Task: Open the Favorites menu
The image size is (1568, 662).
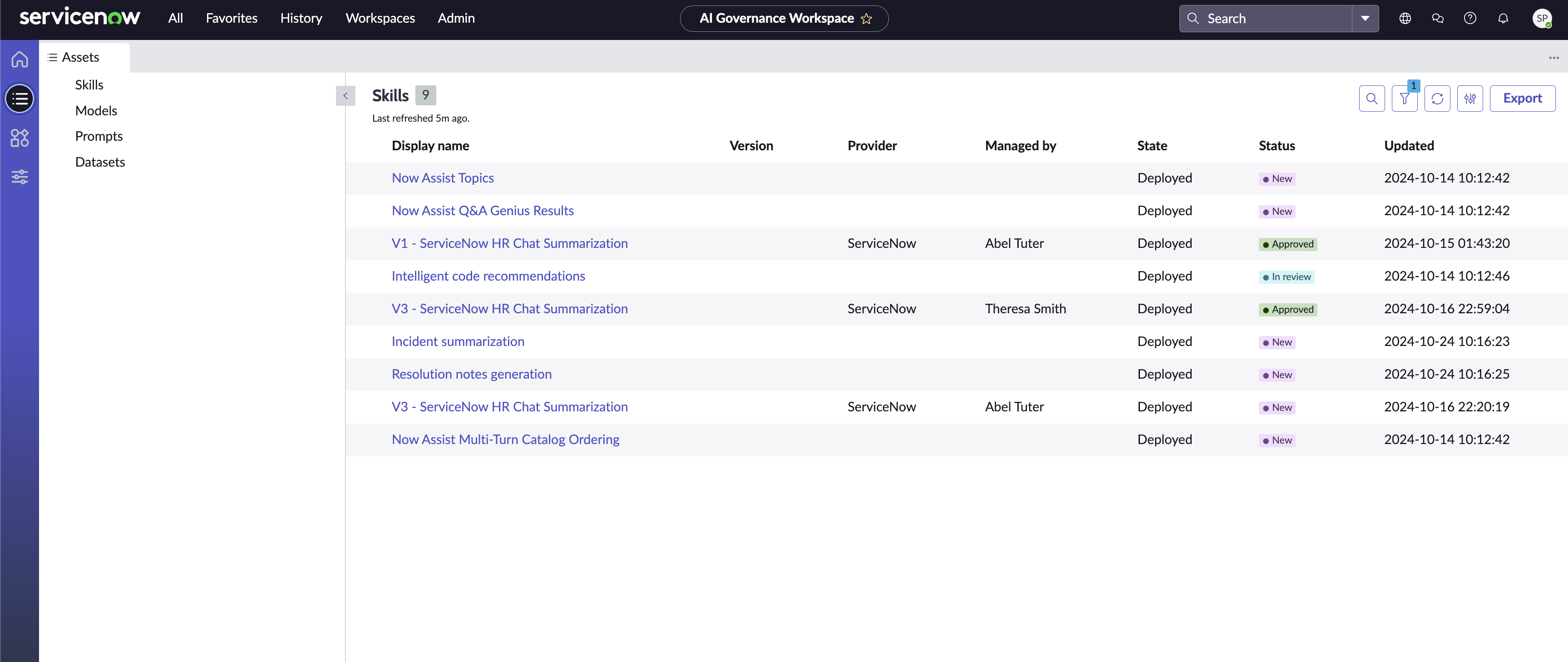Action: [x=232, y=18]
